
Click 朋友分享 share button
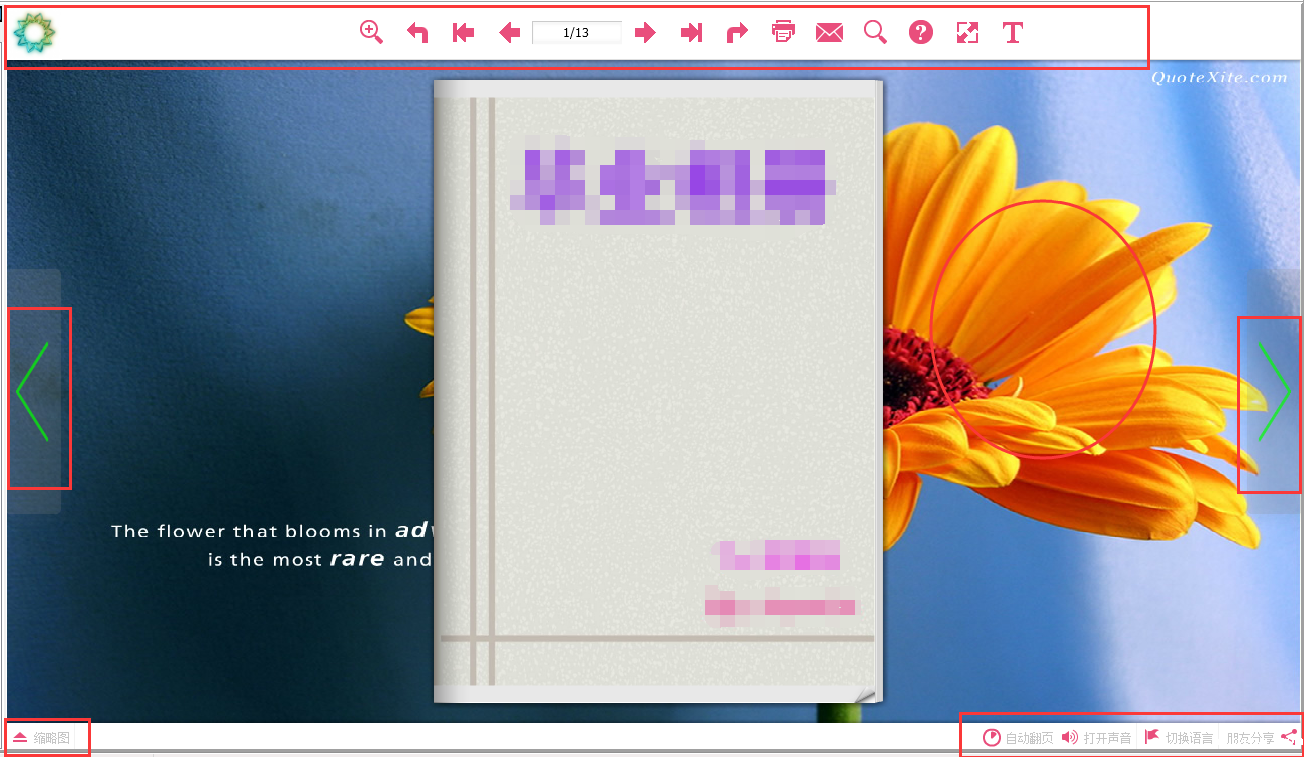[1261, 738]
